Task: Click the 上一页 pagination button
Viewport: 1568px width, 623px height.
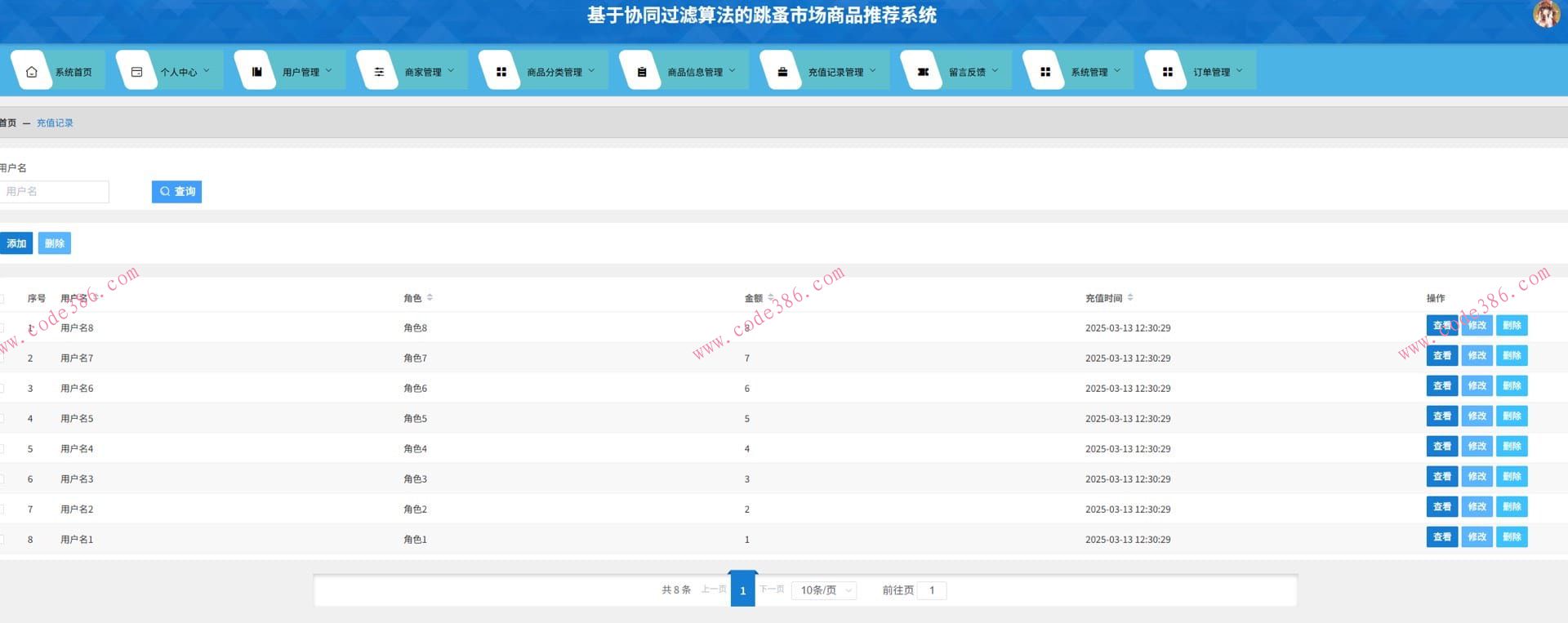Action: [x=714, y=590]
